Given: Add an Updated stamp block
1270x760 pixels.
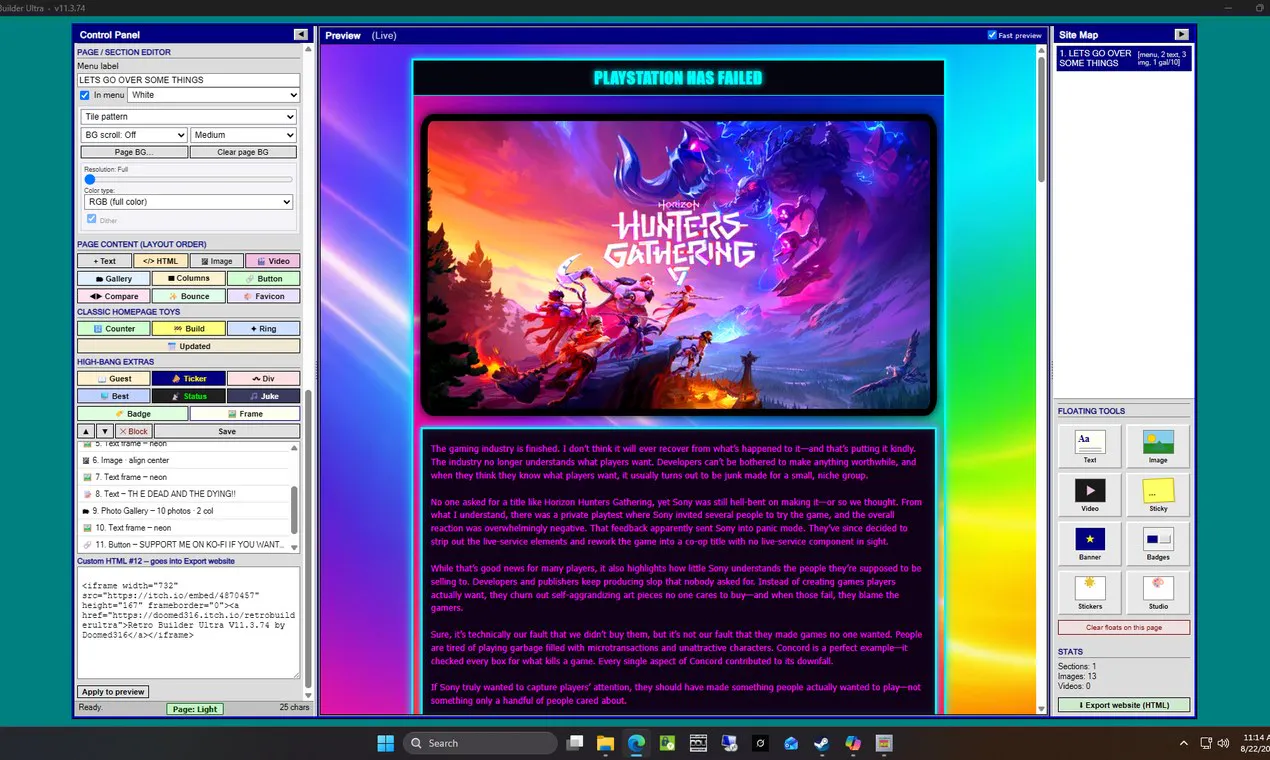Looking at the screenshot, I should (189, 346).
